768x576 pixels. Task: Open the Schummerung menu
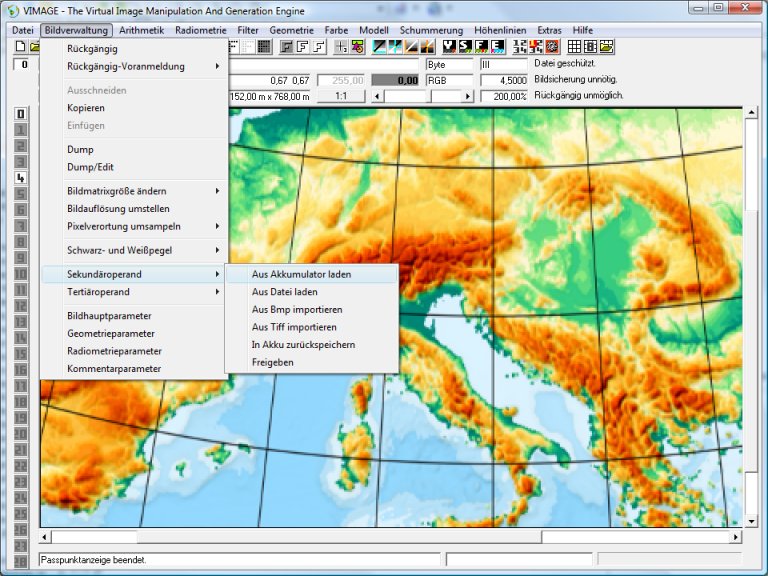point(431,30)
